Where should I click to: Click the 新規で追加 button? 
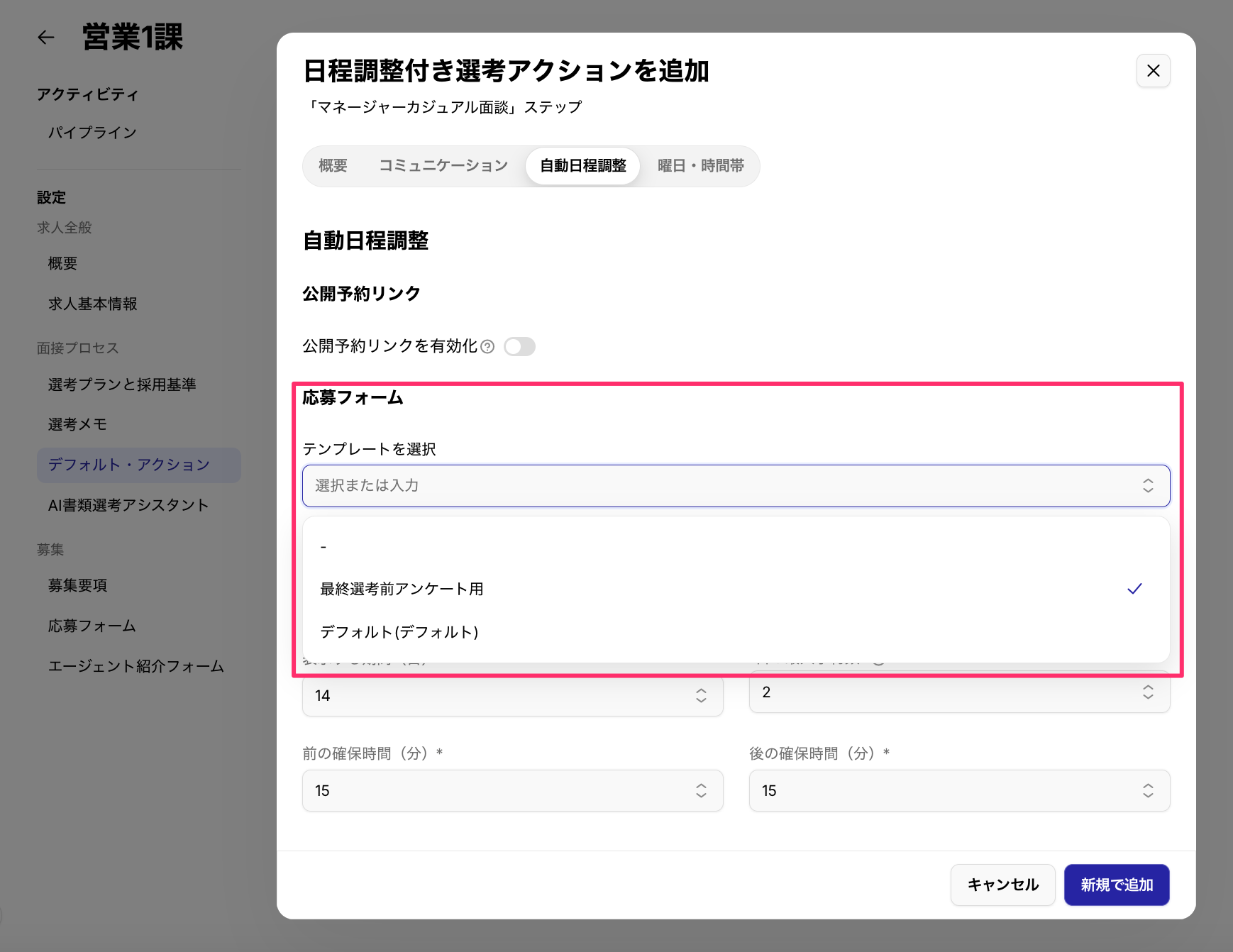click(x=1116, y=885)
